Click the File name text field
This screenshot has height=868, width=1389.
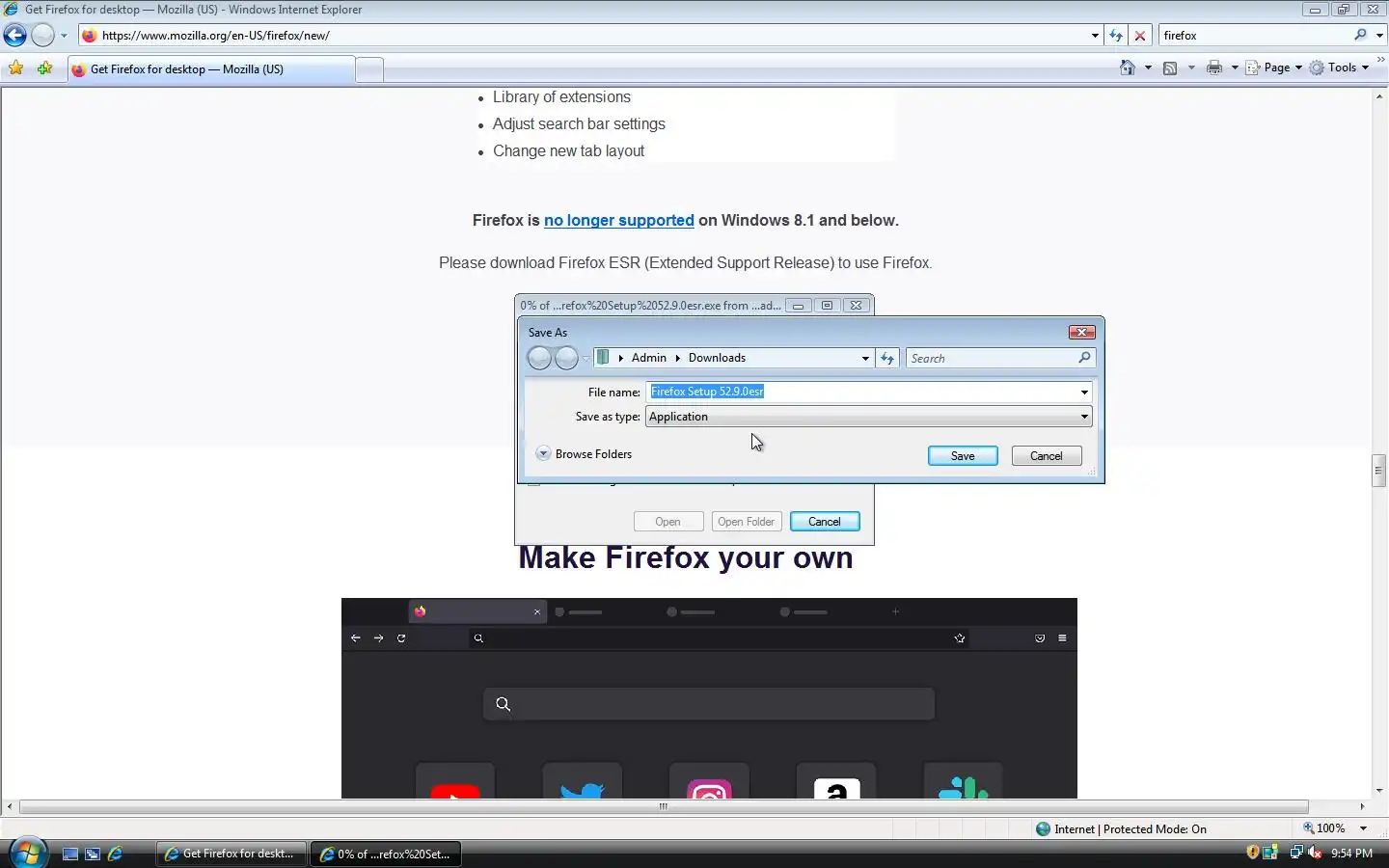pyautogui.click(x=861, y=392)
